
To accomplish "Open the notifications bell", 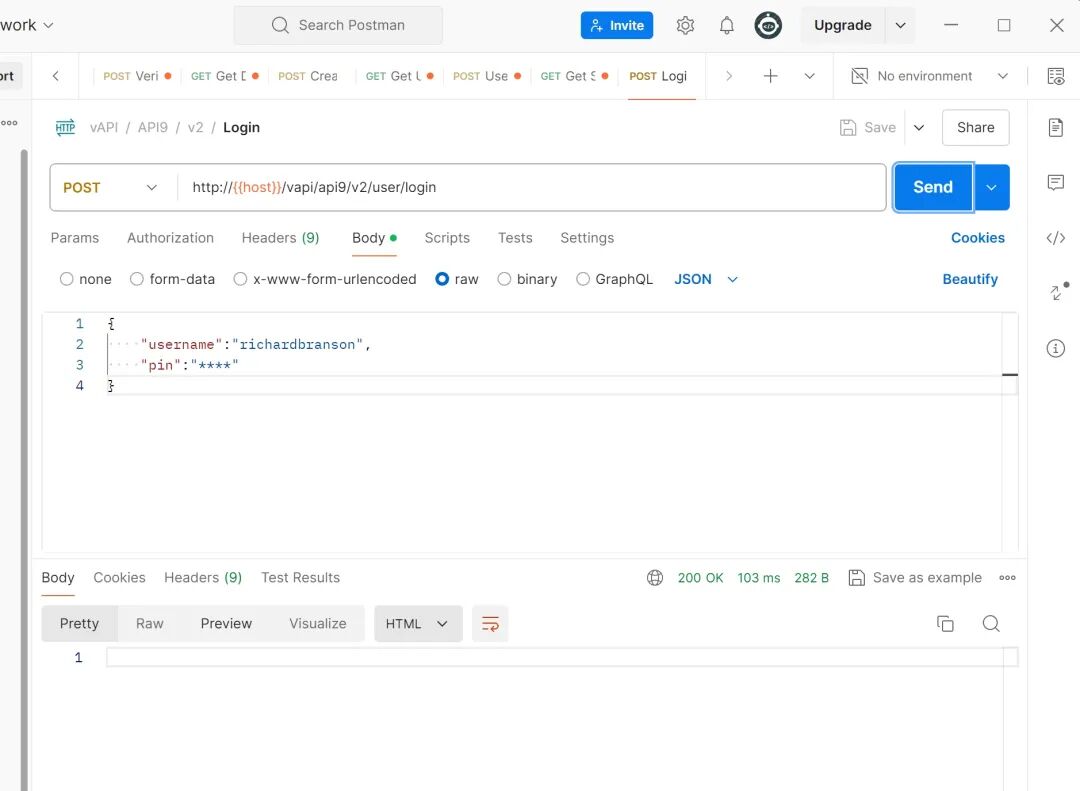I will click(x=727, y=25).
